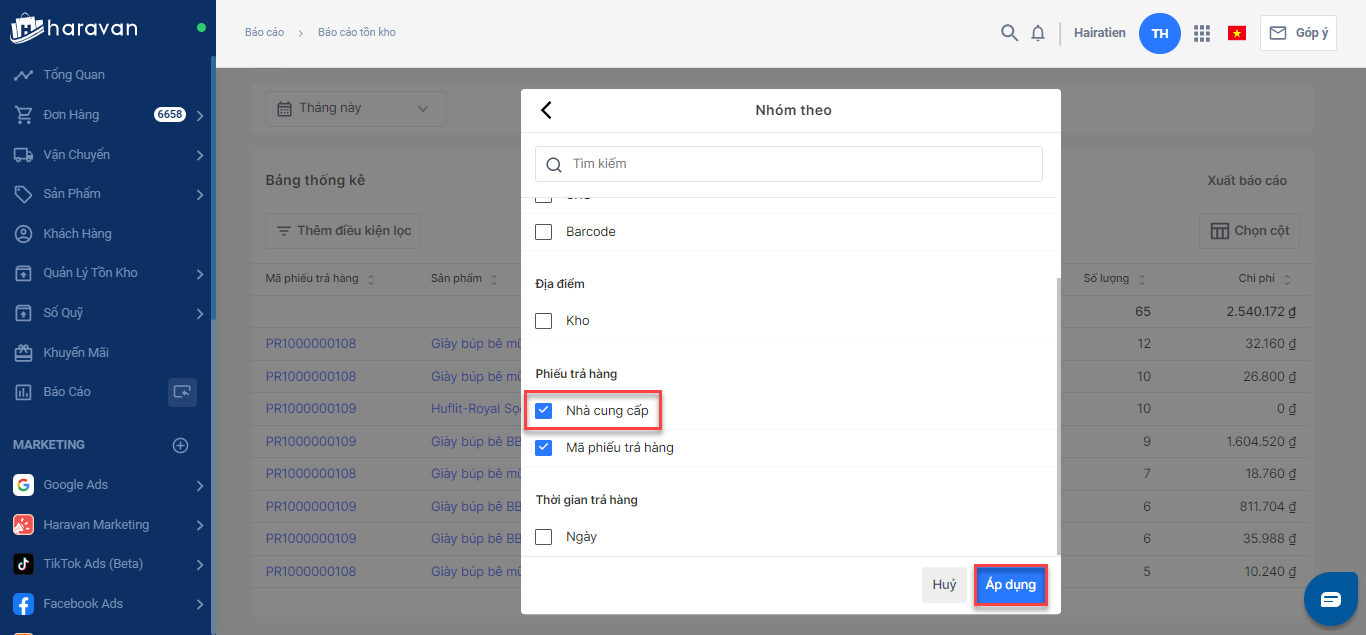Tick the Barcode checkbox

(544, 232)
